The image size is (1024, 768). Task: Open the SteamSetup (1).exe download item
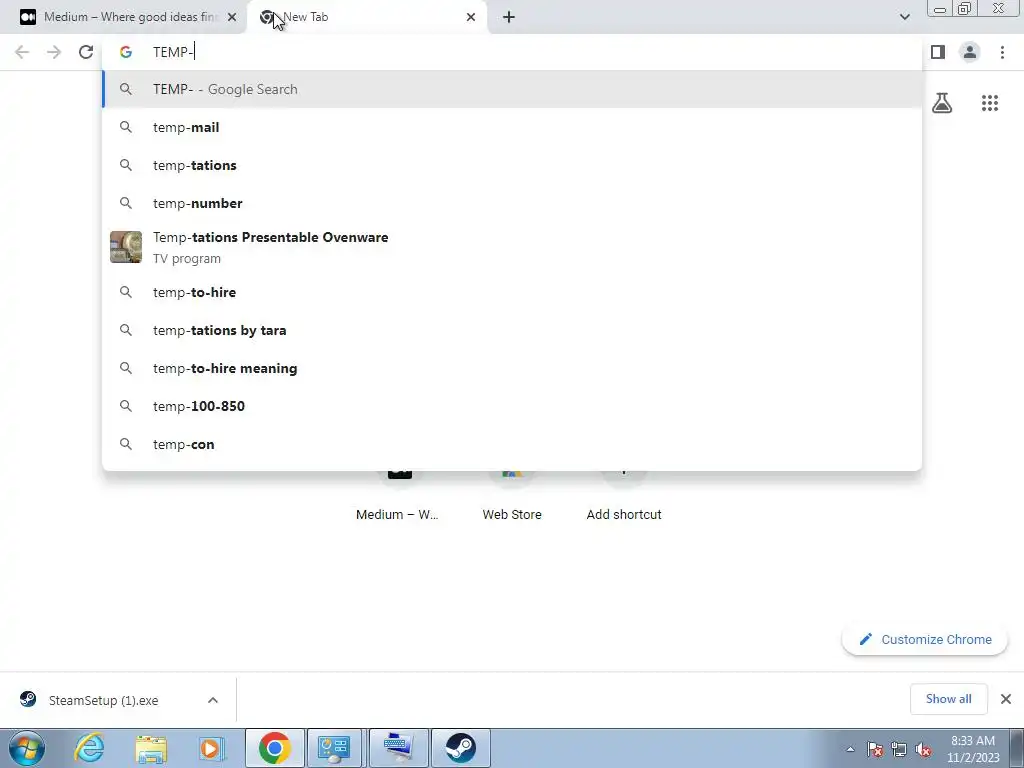103,700
